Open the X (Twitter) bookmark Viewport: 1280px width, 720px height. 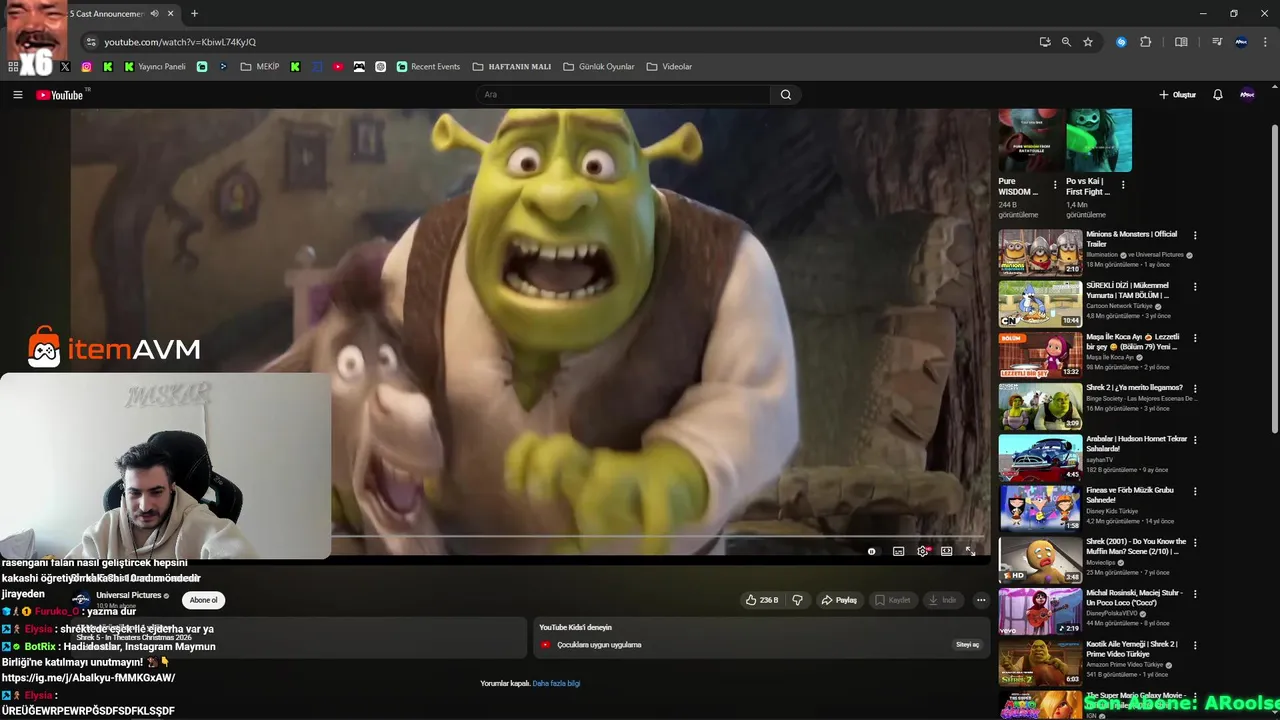pyautogui.click(x=65, y=67)
